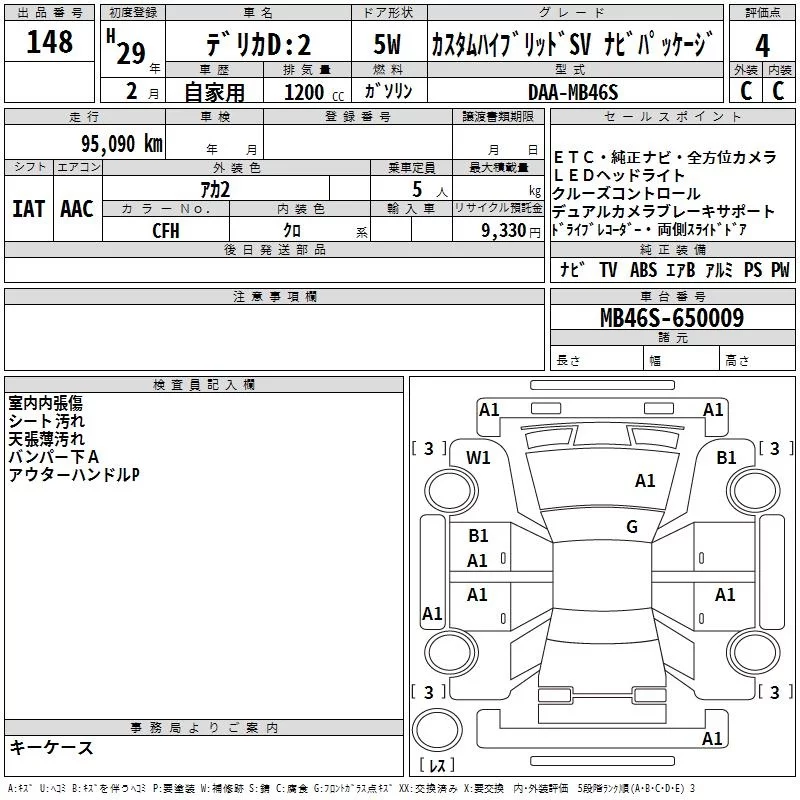Viewport: 800px width, 800px height.
Task: Click the equipment item PS
Action: [753, 269]
